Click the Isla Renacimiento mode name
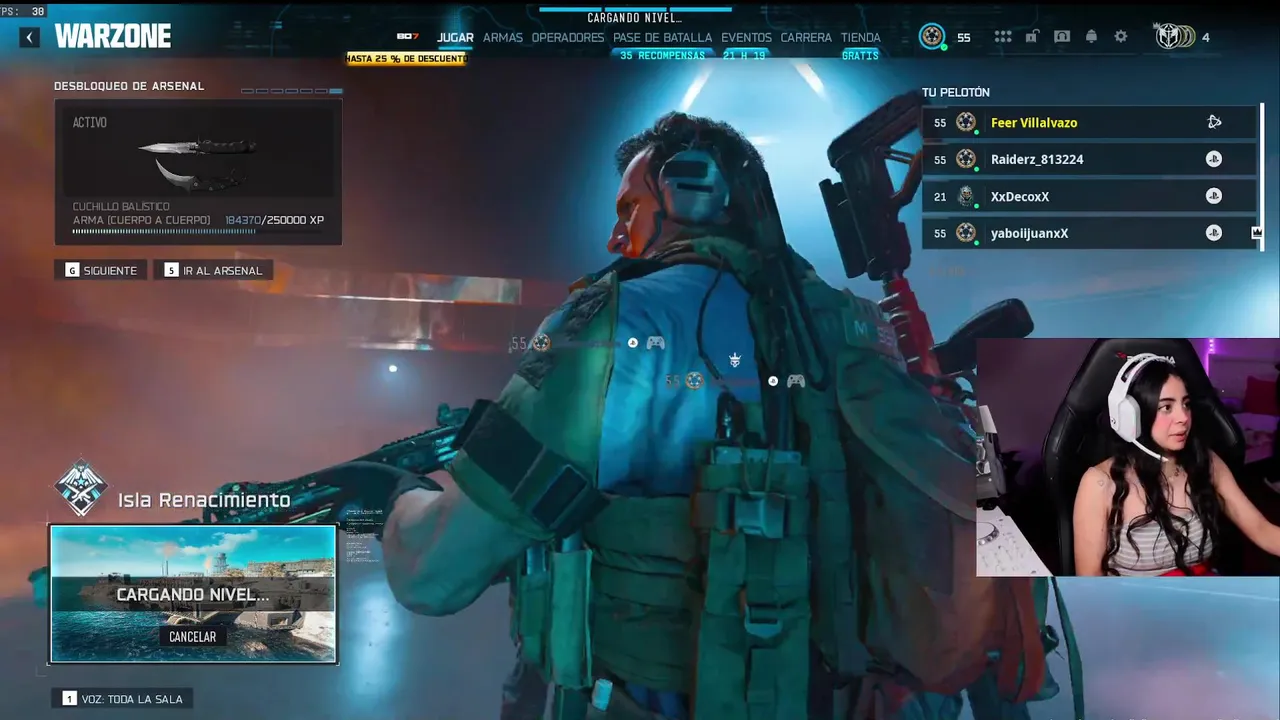The image size is (1280, 720). coord(204,500)
